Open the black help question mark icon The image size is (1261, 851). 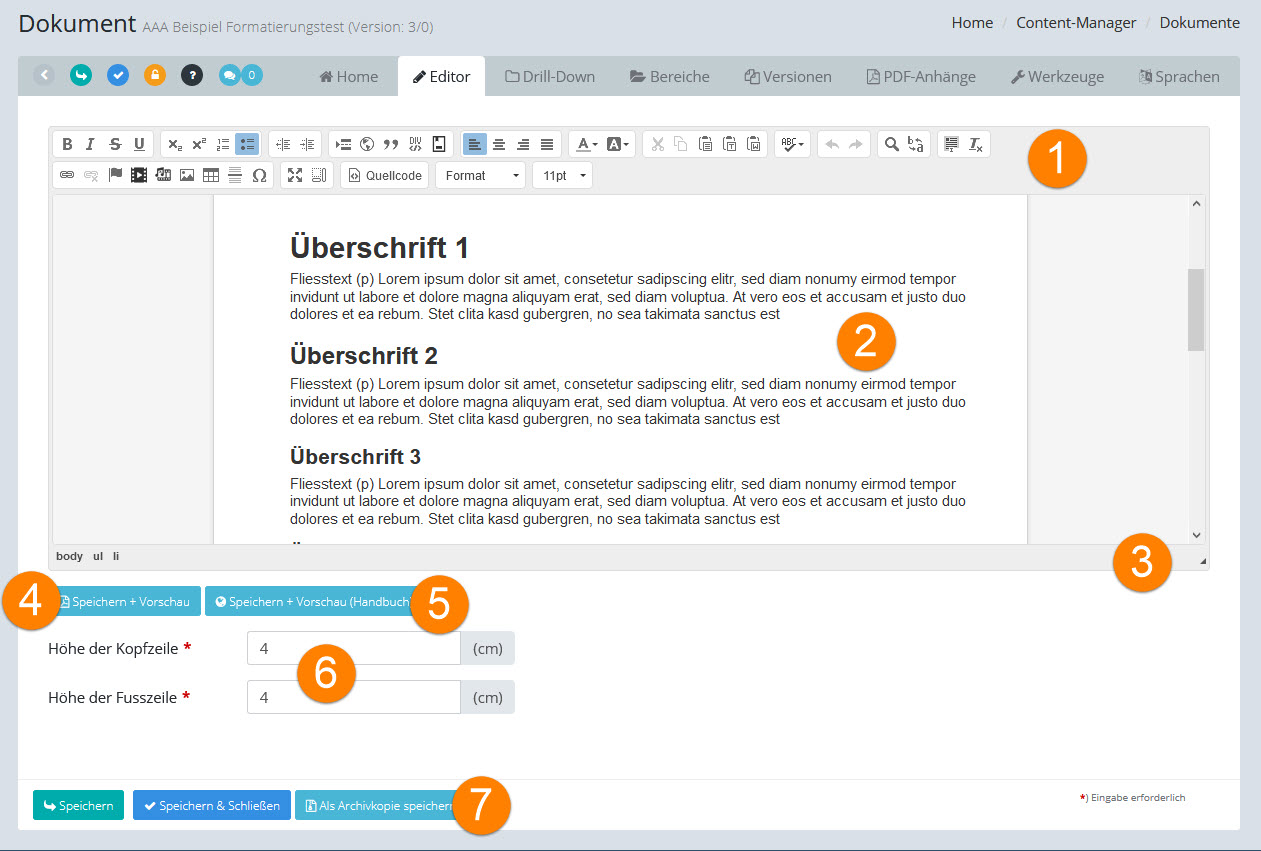coord(192,75)
